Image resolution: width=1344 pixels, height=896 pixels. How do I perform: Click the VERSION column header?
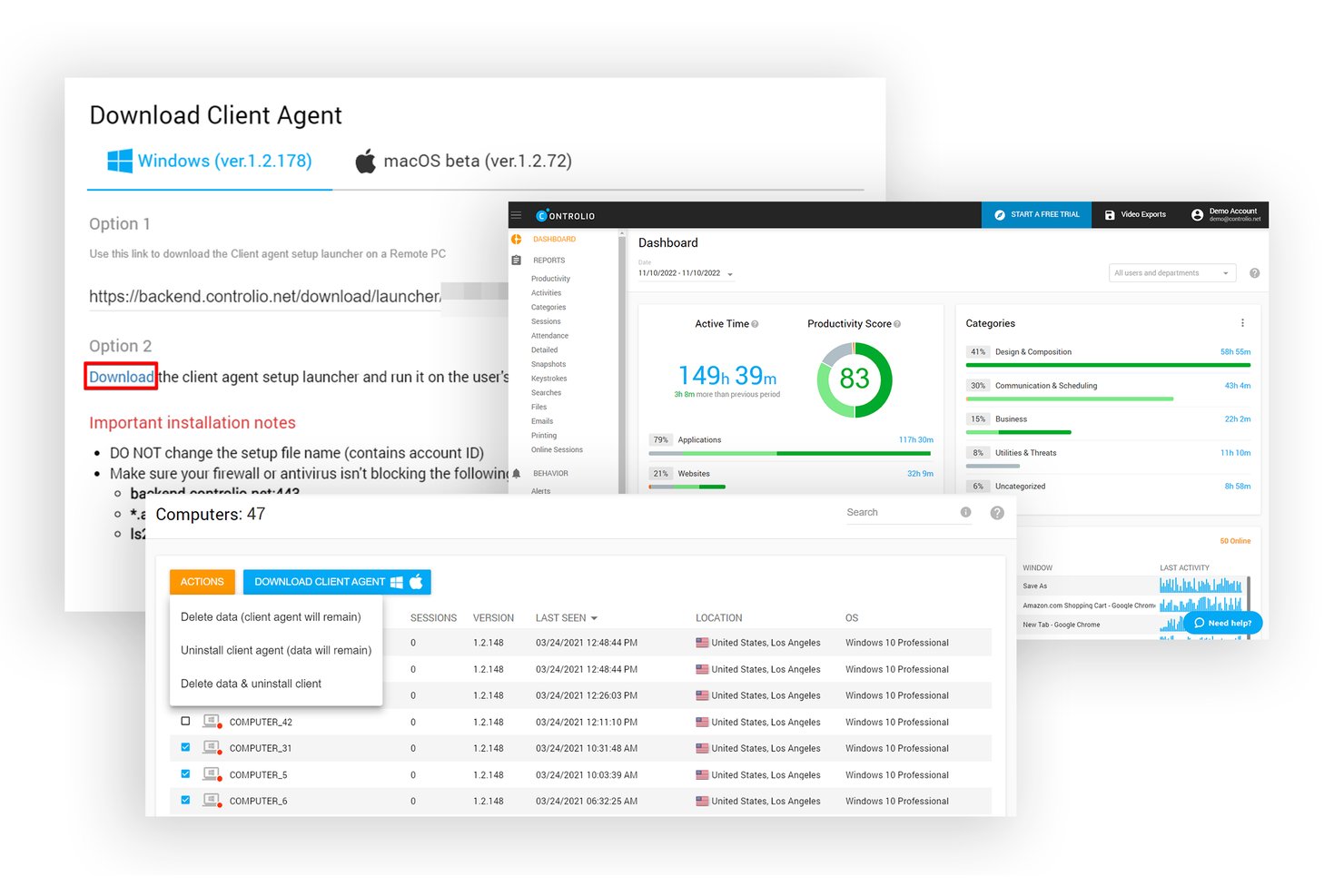493,618
